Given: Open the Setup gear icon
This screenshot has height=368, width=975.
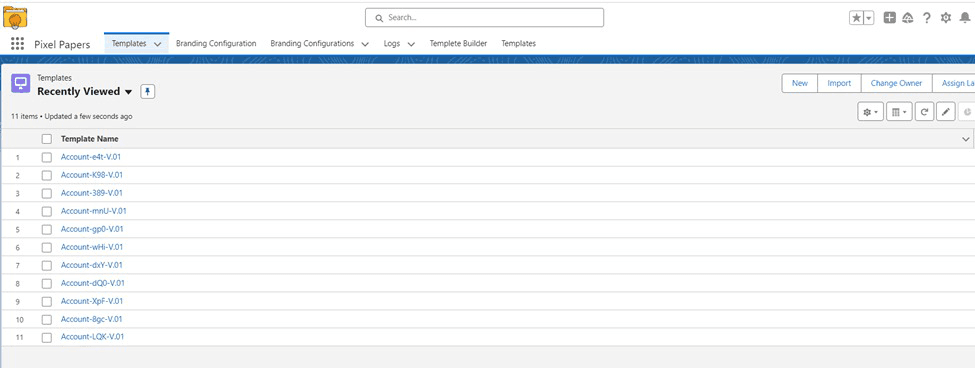Looking at the screenshot, I should (x=946, y=18).
